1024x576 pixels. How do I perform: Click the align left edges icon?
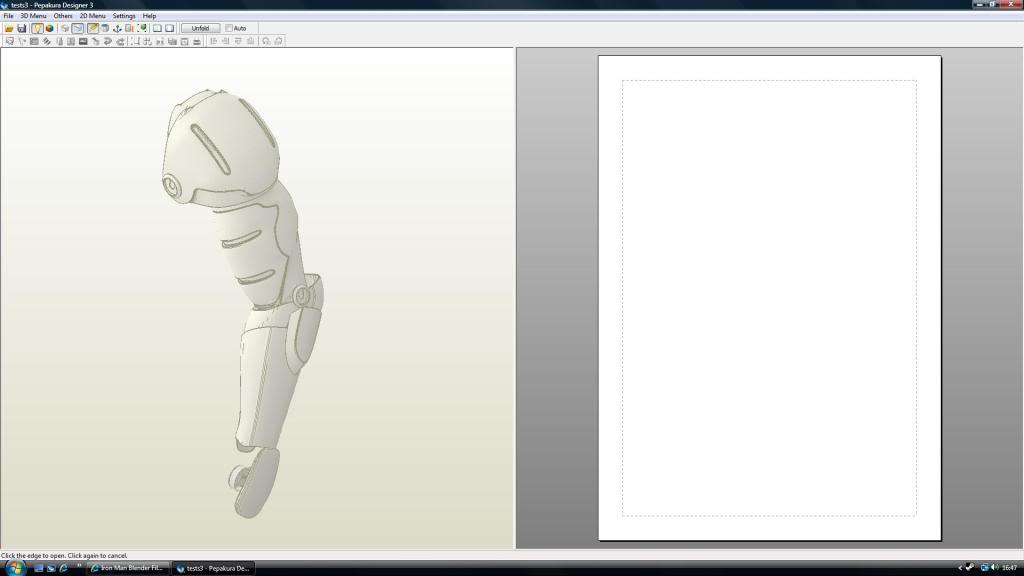(214, 41)
